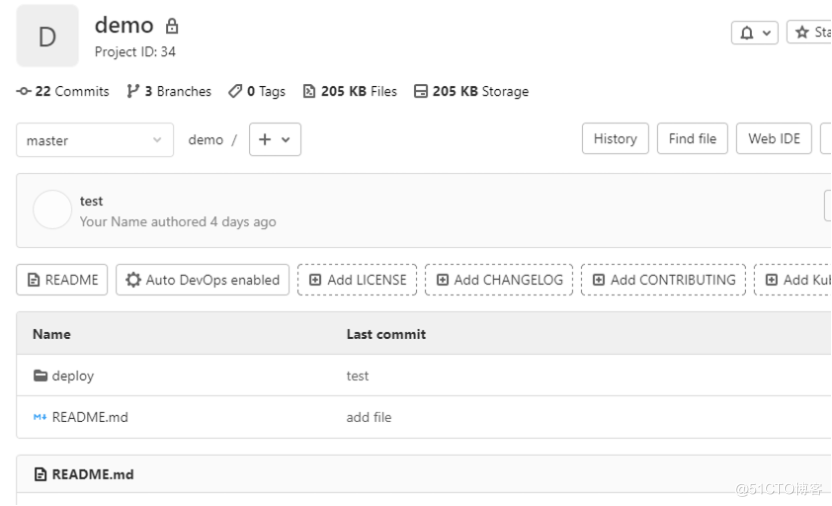Click Add LICENSE button

[x=357, y=280]
